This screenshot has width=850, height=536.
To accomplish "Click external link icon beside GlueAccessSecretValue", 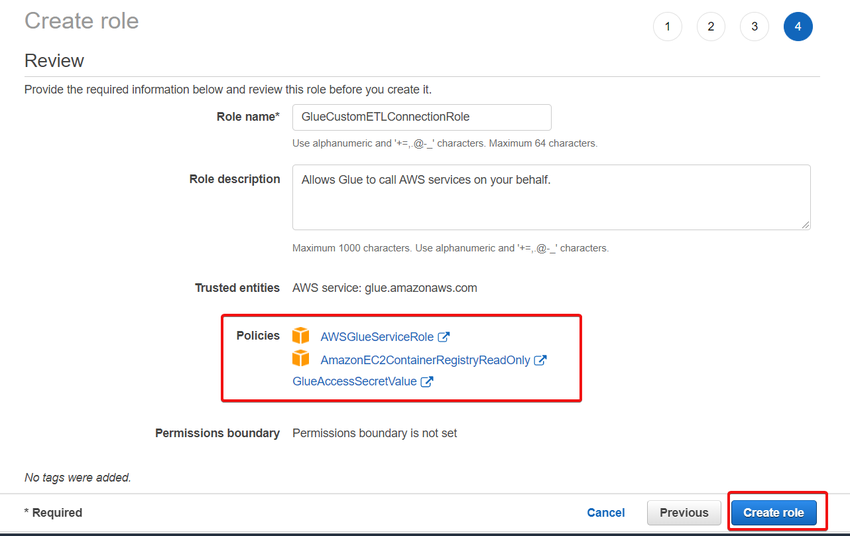I will point(427,381).
